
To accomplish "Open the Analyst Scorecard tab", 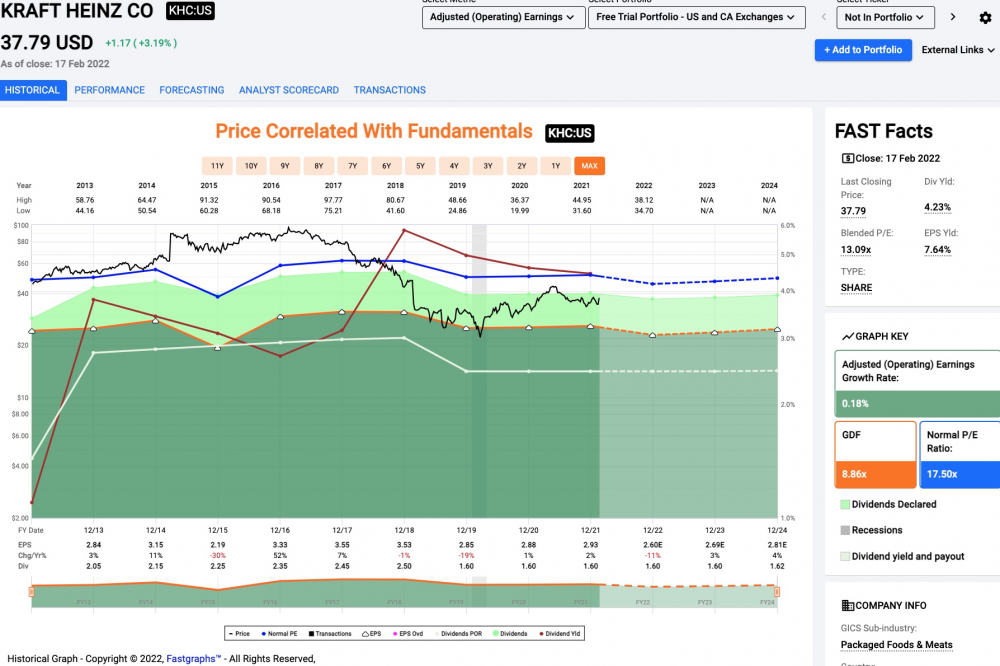I will coord(289,90).
